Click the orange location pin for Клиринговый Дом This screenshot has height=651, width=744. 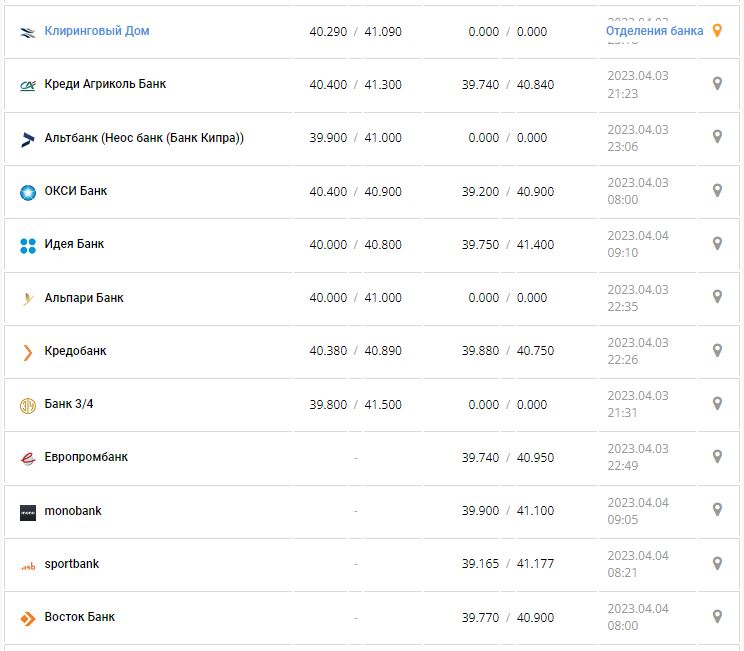[x=716, y=31]
